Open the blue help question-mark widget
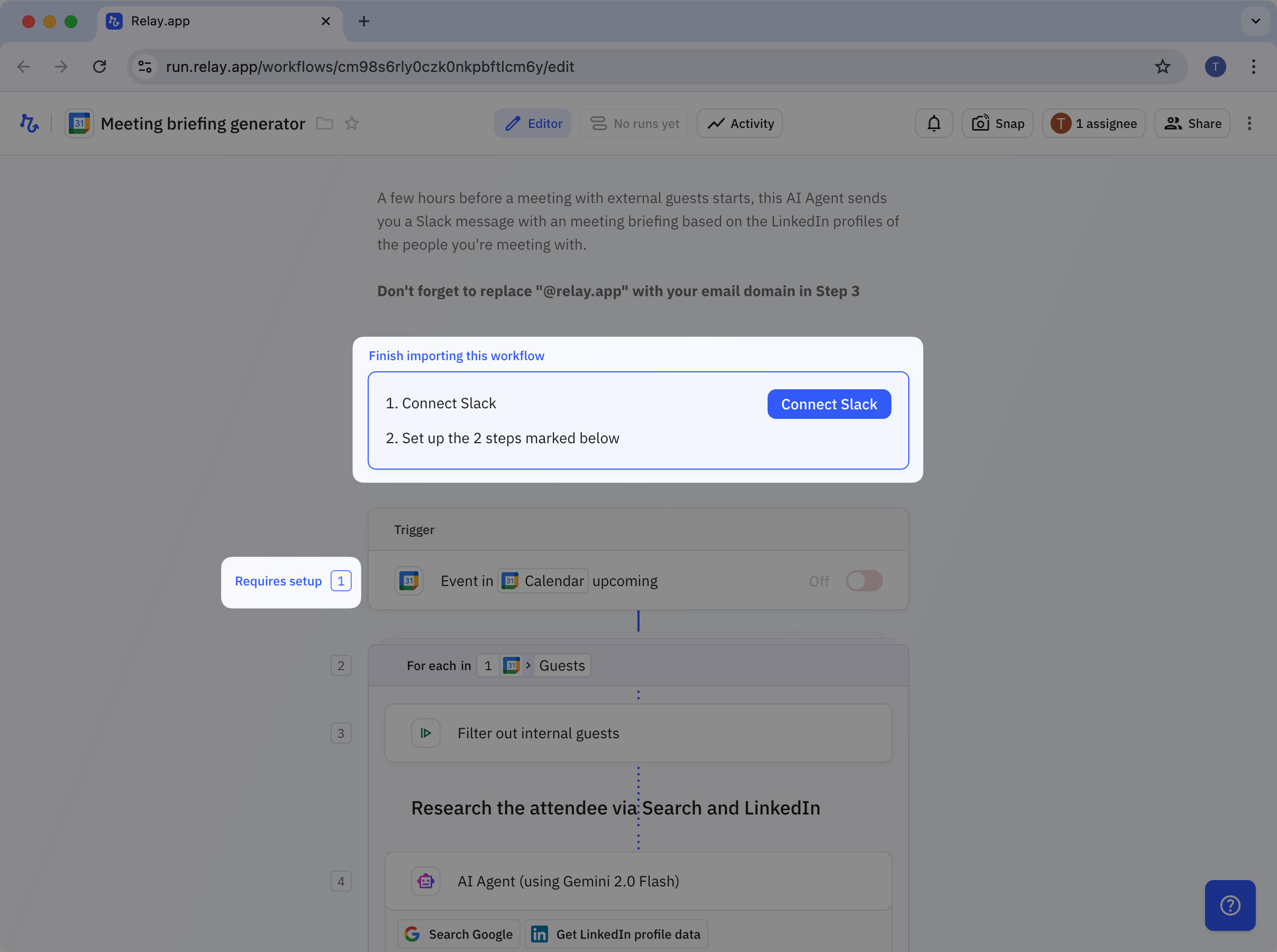 (x=1230, y=905)
